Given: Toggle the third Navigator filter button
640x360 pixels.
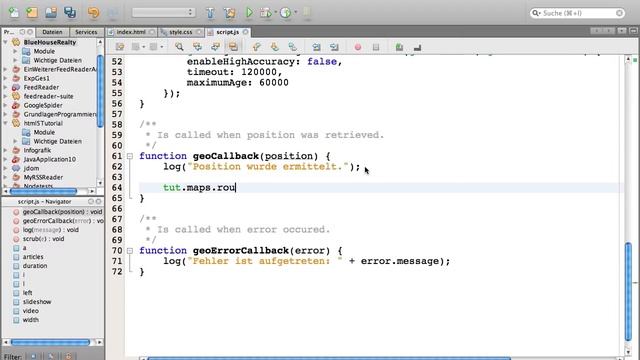Looking at the screenshot, I should pyautogui.click(x=69, y=356).
